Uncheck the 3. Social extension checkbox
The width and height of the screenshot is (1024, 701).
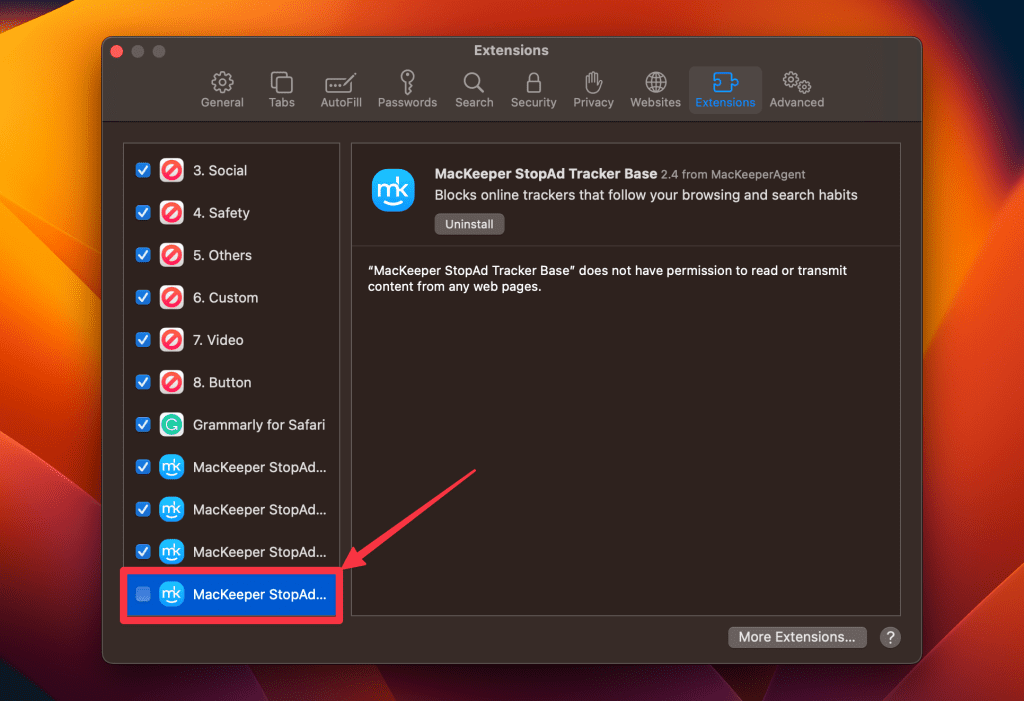143,171
